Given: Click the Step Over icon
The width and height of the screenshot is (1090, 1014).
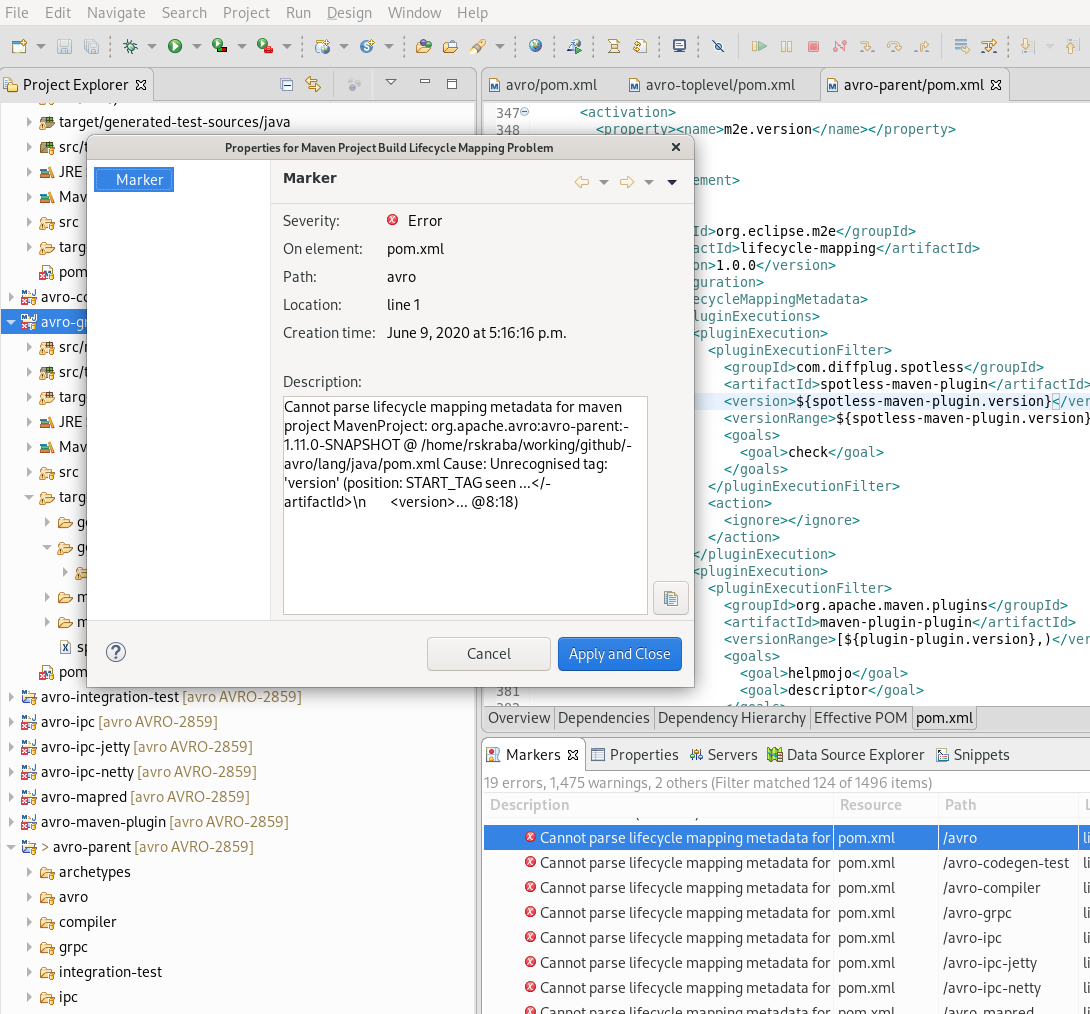Looking at the screenshot, I should (x=895, y=47).
